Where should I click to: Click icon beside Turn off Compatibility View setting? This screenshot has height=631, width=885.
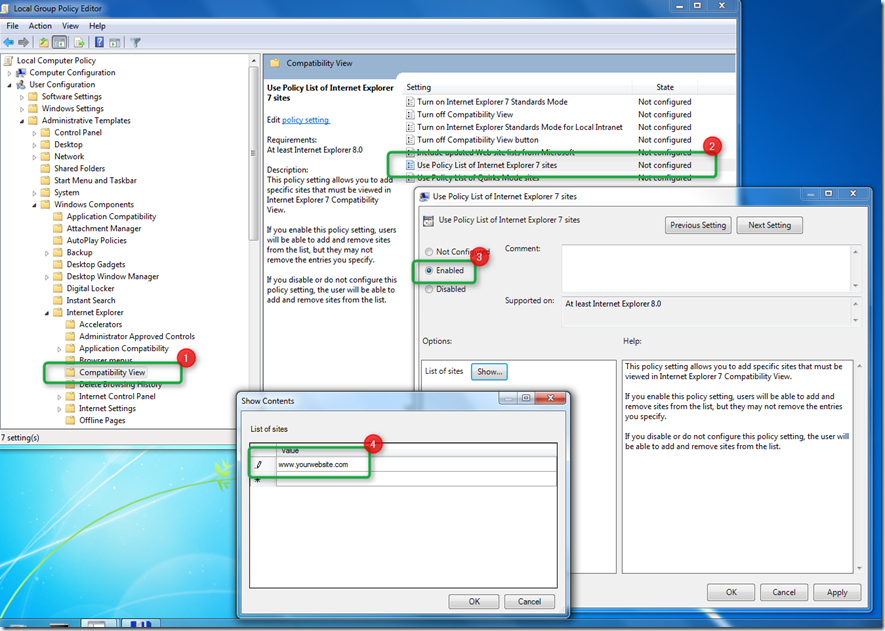point(410,115)
